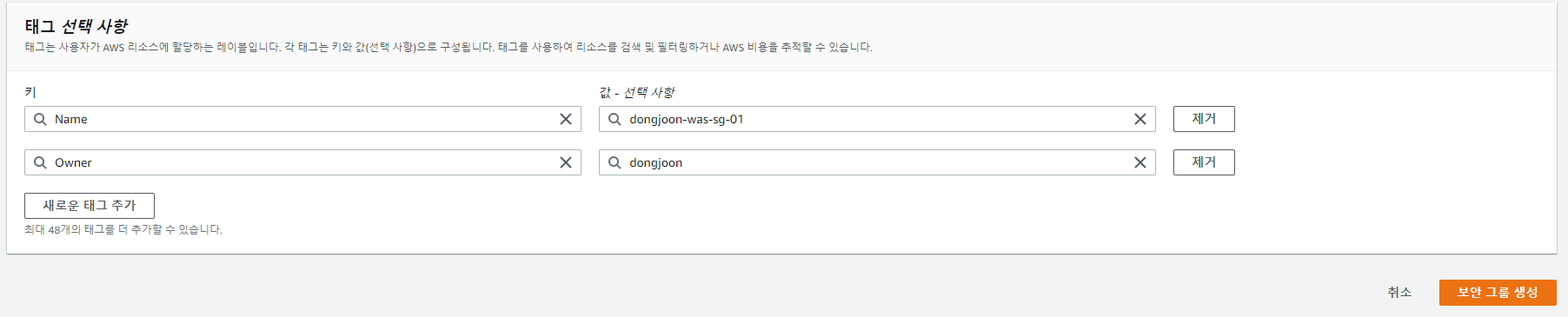The height and width of the screenshot is (317, 1568).
Task: Click the 태그 선택 사항 section heading
Action: tap(76, 26)
